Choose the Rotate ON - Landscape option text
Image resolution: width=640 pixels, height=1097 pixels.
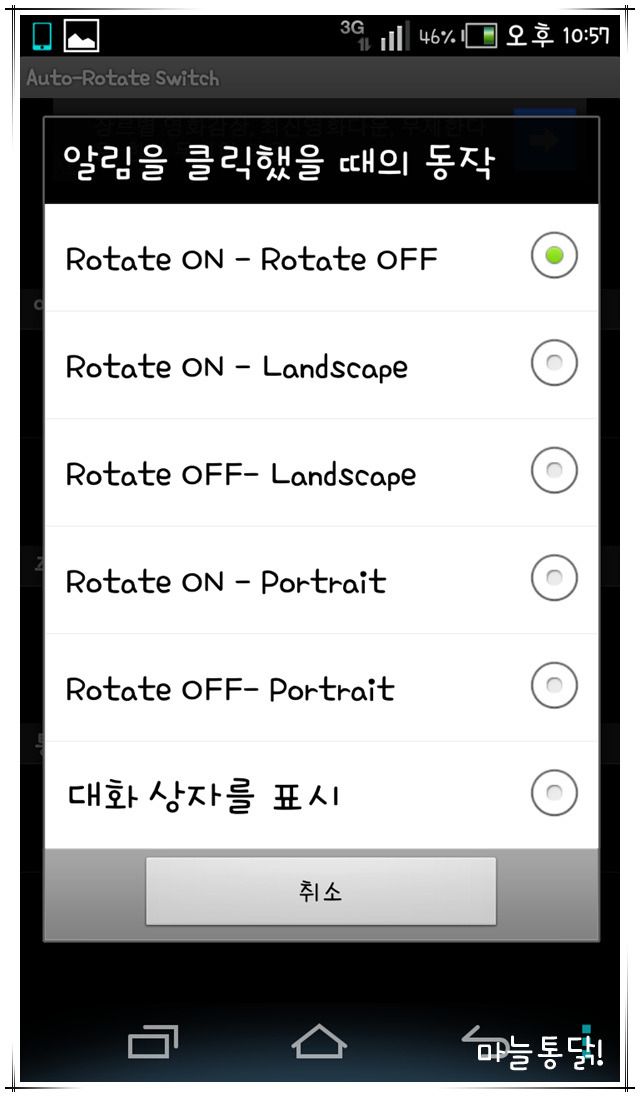[x=236, y=367]
